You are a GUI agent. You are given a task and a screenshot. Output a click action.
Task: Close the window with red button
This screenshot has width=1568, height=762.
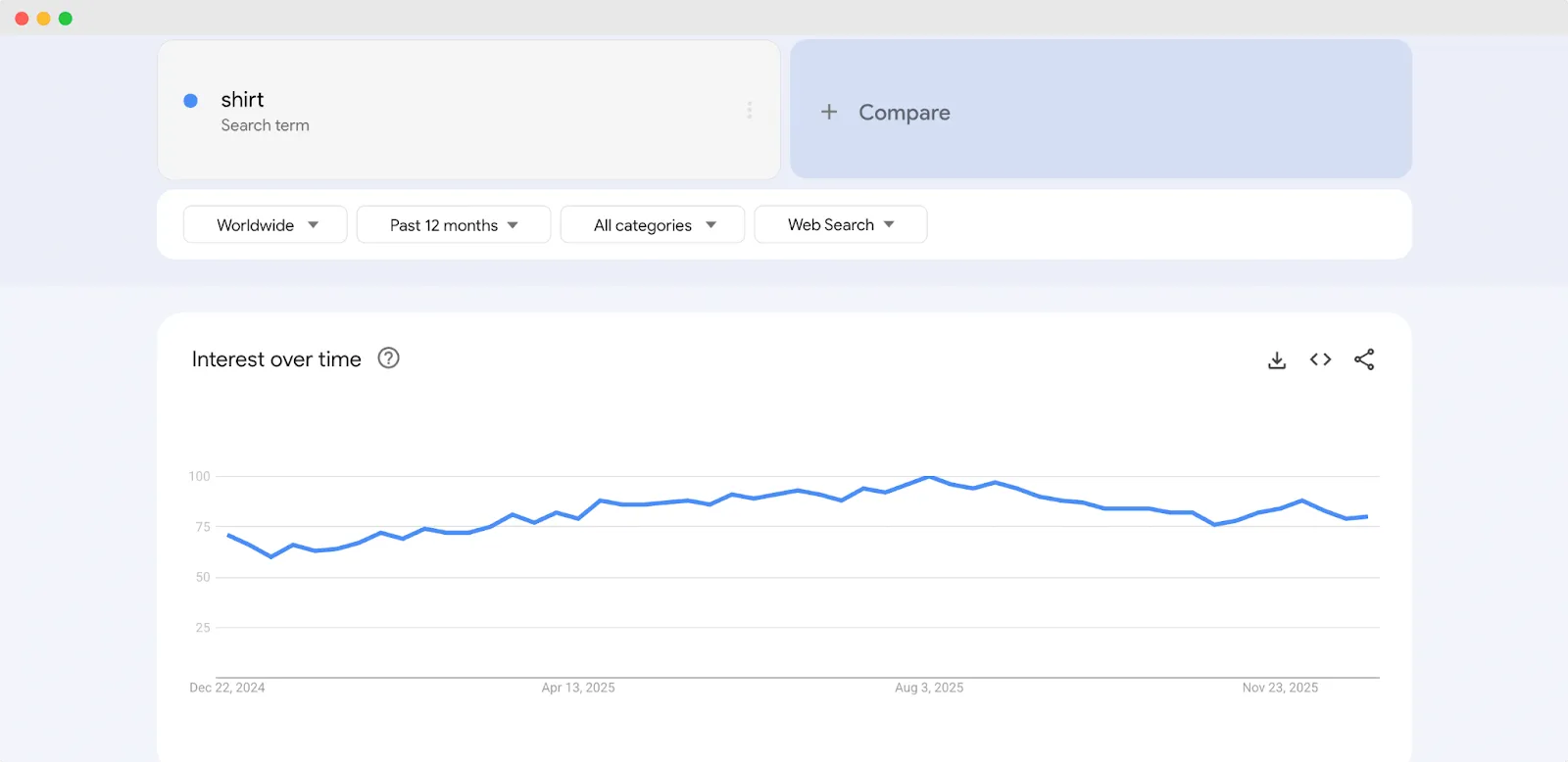point(22,19)
